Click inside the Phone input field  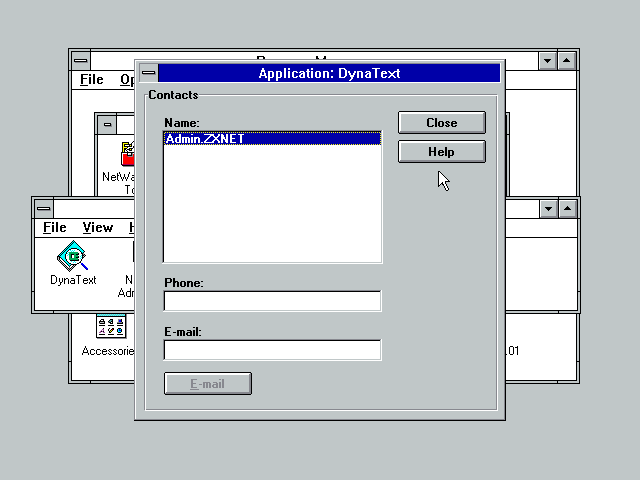[x=272, y=301]
